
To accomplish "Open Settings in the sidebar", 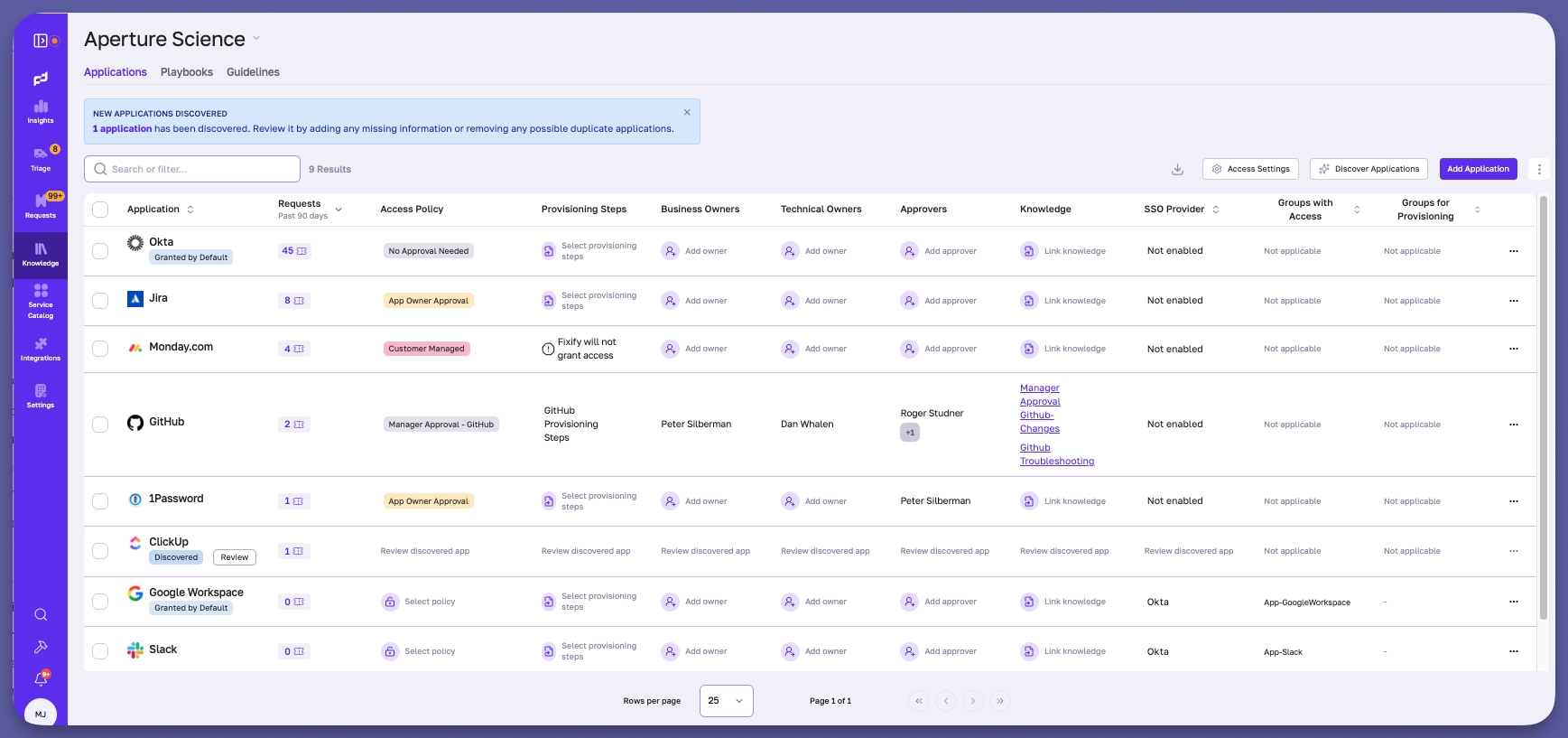I will 41,397.
